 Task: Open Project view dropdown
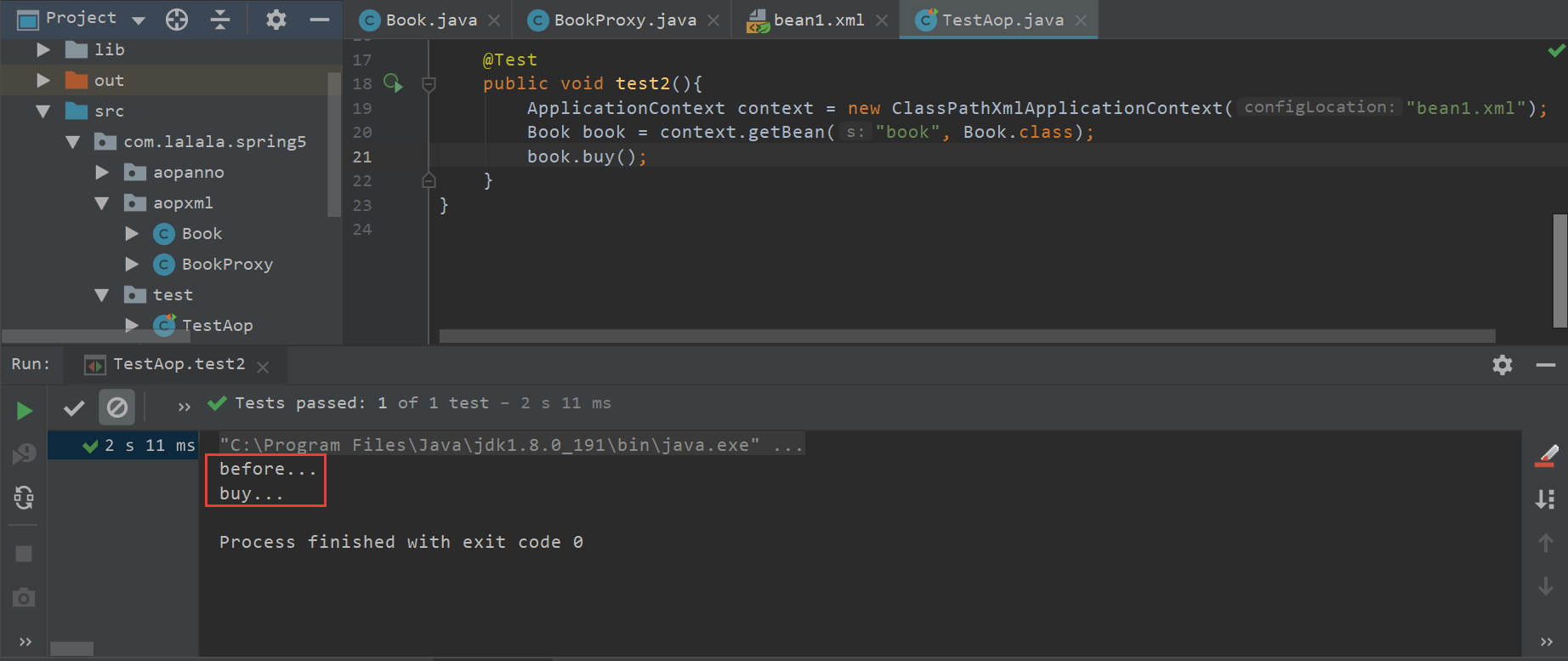point(139,20)
